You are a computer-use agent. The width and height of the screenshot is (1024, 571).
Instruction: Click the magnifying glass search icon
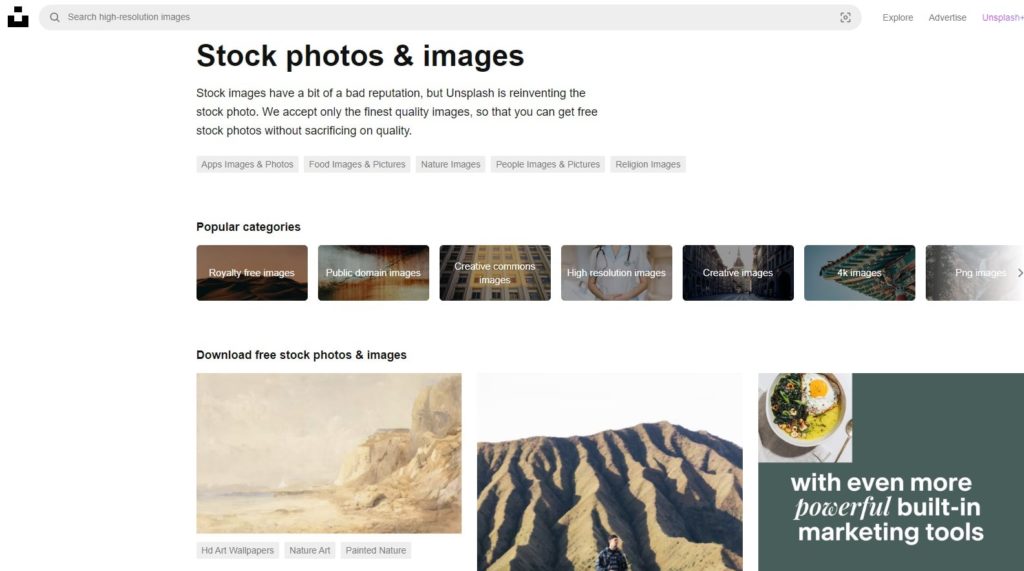[x=55, y=17]
